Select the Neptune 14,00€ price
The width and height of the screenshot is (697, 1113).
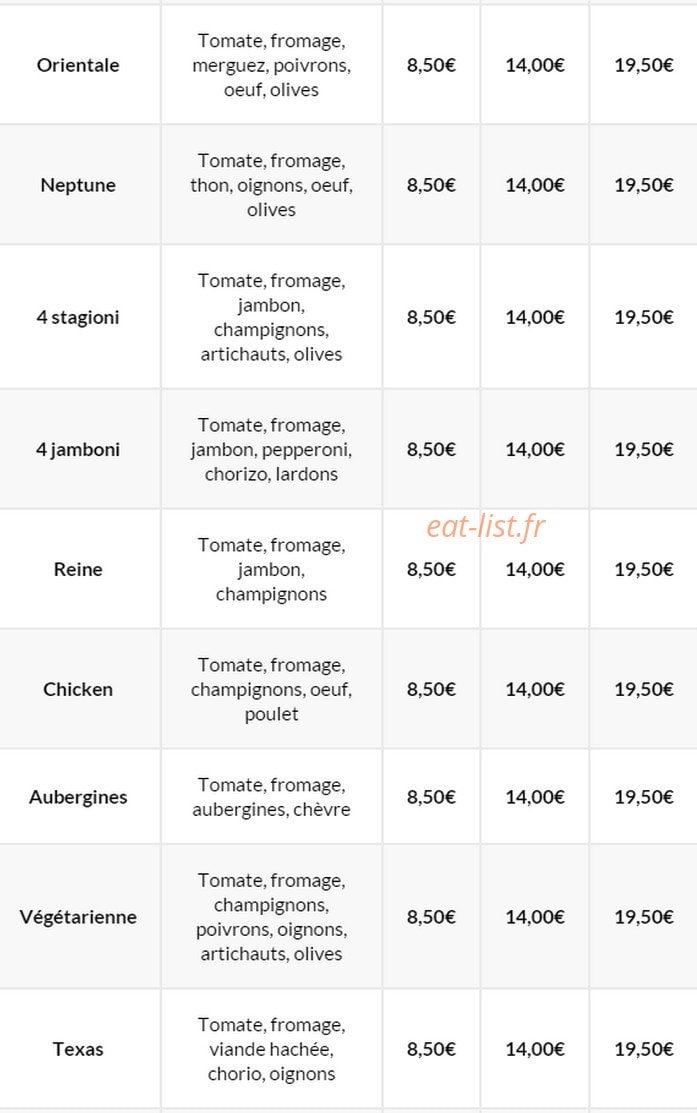coord(535,185)
